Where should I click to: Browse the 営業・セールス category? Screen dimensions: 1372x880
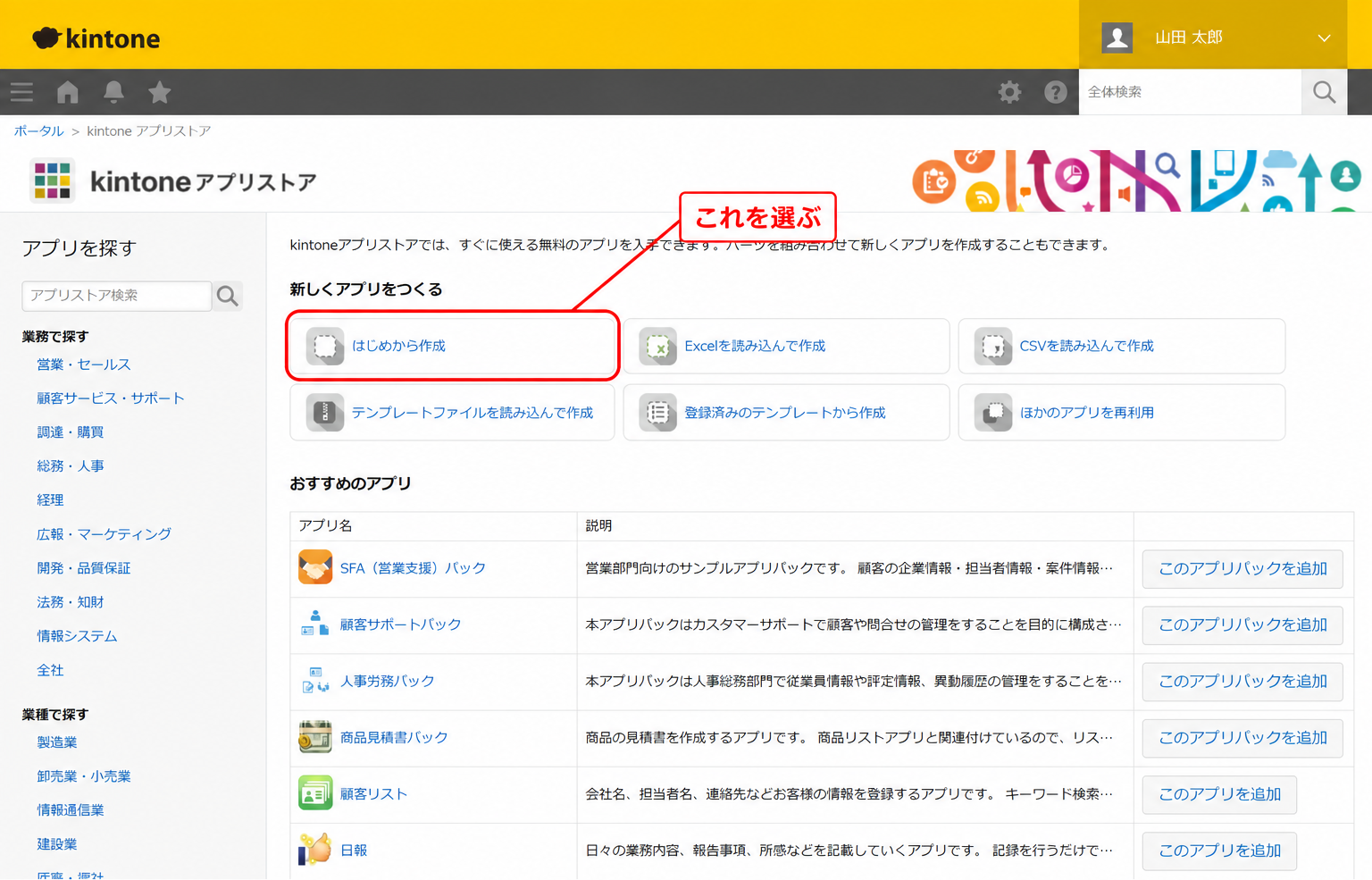[x=84, y=365]
